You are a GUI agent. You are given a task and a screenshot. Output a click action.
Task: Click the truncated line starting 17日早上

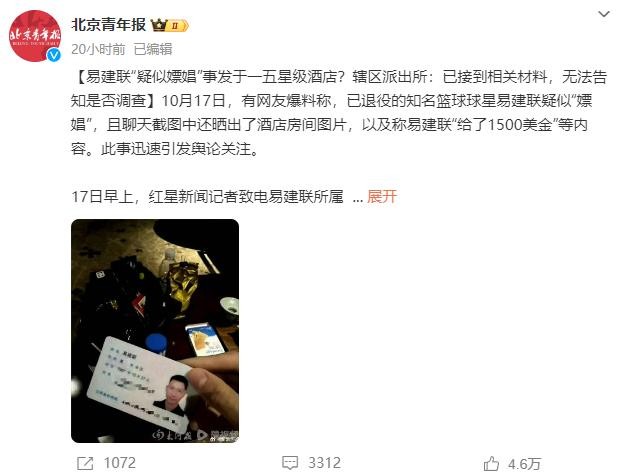click(207, 196)
